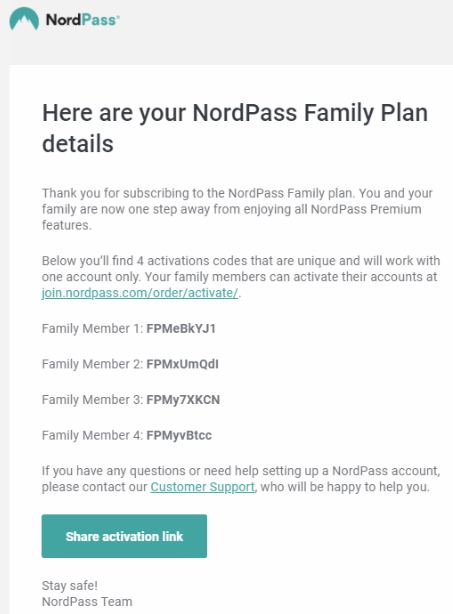Click the 4 activation codes paragraph

coord(241,277)
